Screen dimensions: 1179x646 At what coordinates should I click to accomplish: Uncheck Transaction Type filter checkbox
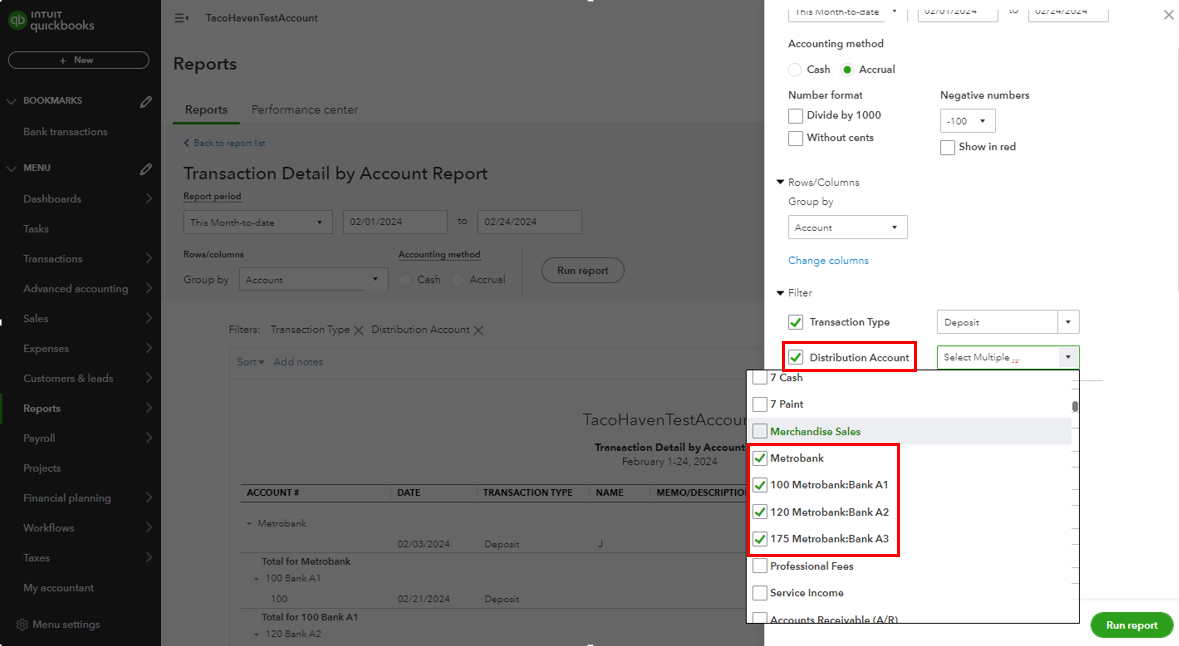796,323
